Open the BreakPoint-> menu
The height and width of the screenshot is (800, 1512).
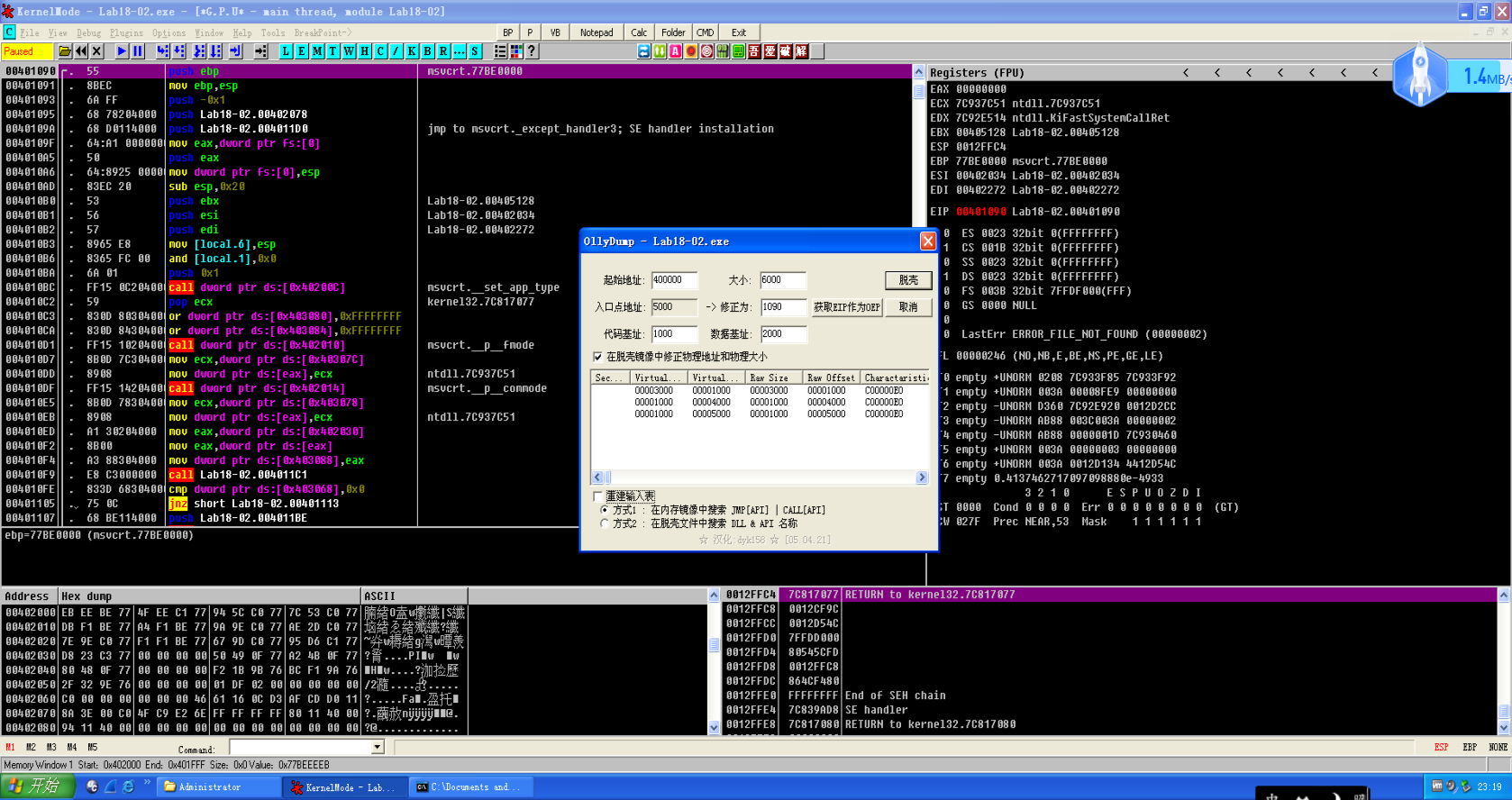coord(323,32)
